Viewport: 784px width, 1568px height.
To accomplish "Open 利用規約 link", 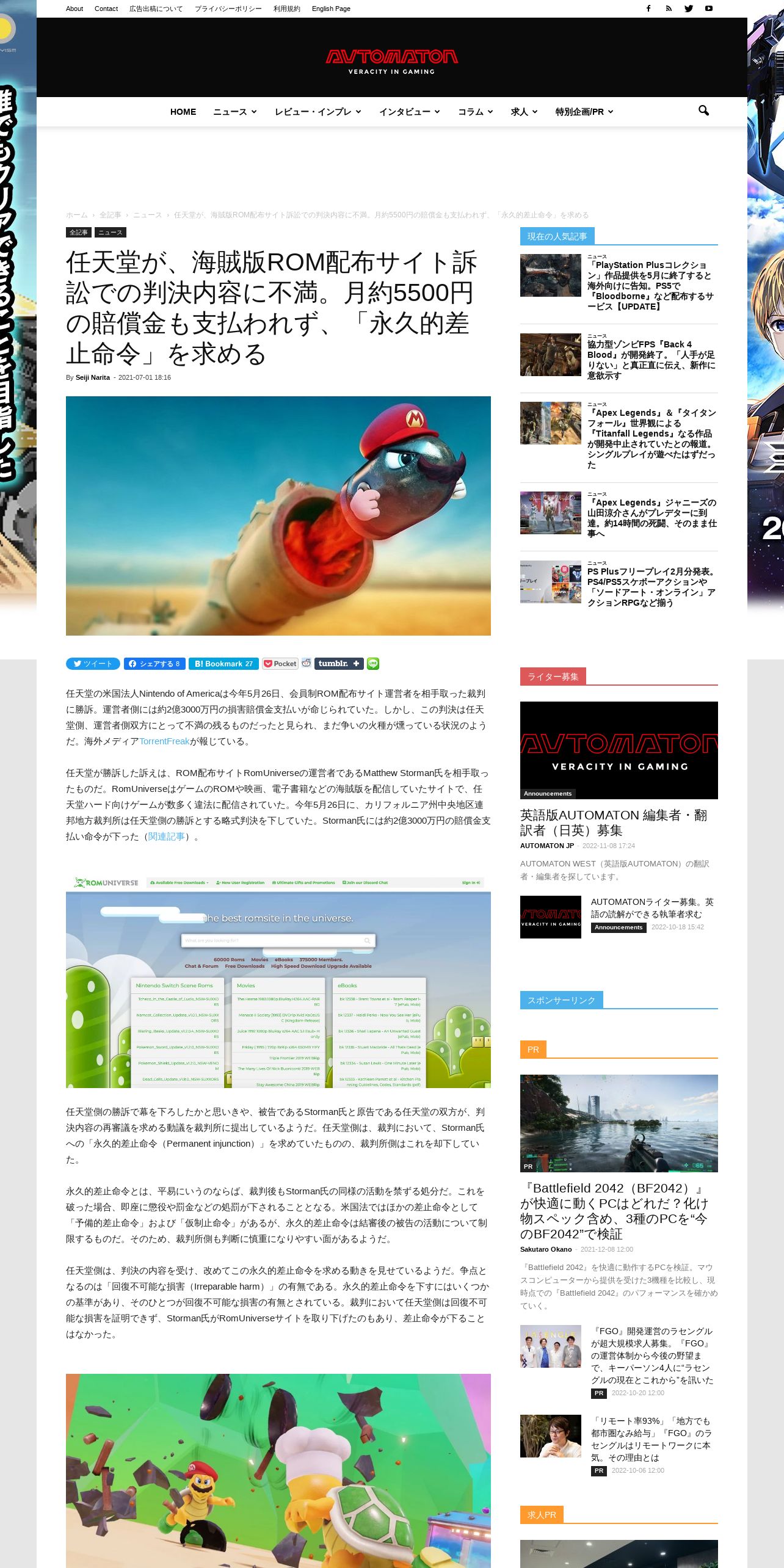I will click(x=287, y=9).
